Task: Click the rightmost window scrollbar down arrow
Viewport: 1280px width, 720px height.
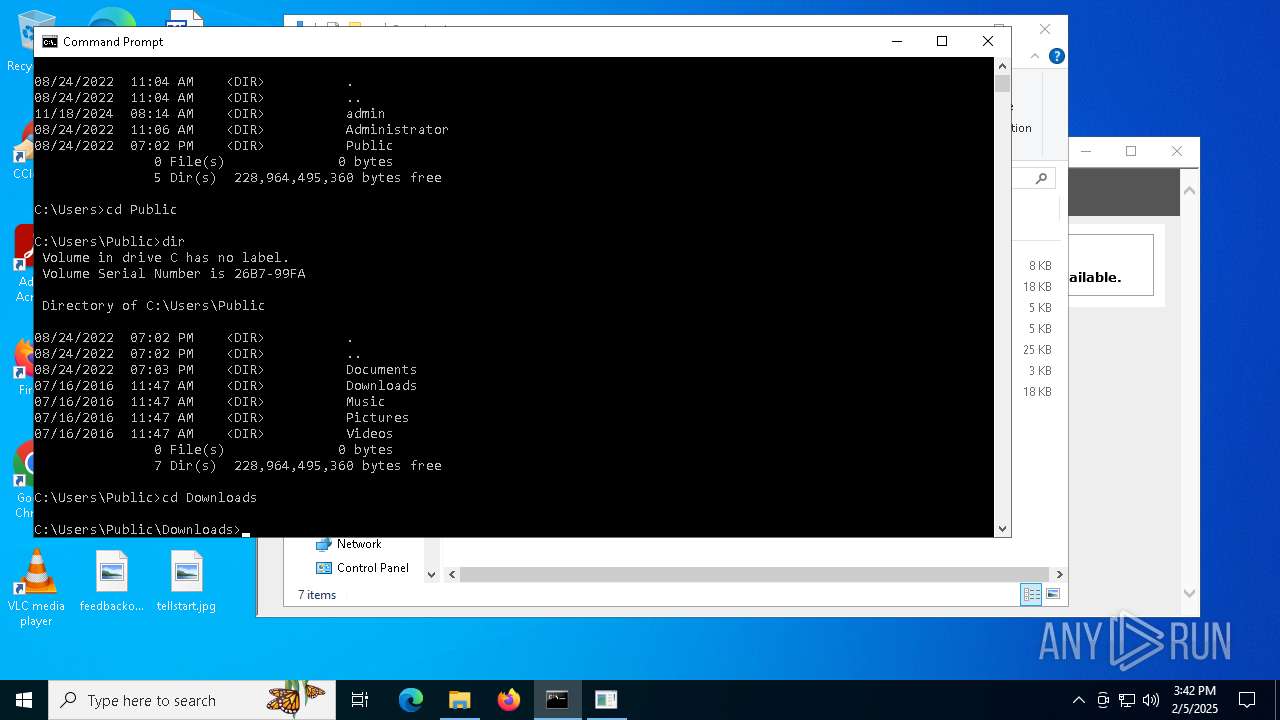Action: pos(1189,593)
